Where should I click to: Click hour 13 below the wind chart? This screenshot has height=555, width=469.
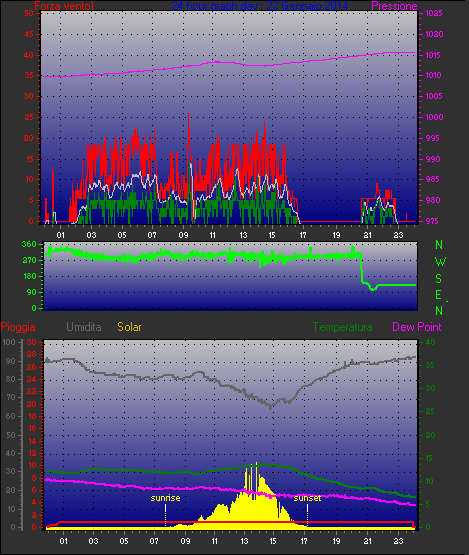tap(243, 235)
